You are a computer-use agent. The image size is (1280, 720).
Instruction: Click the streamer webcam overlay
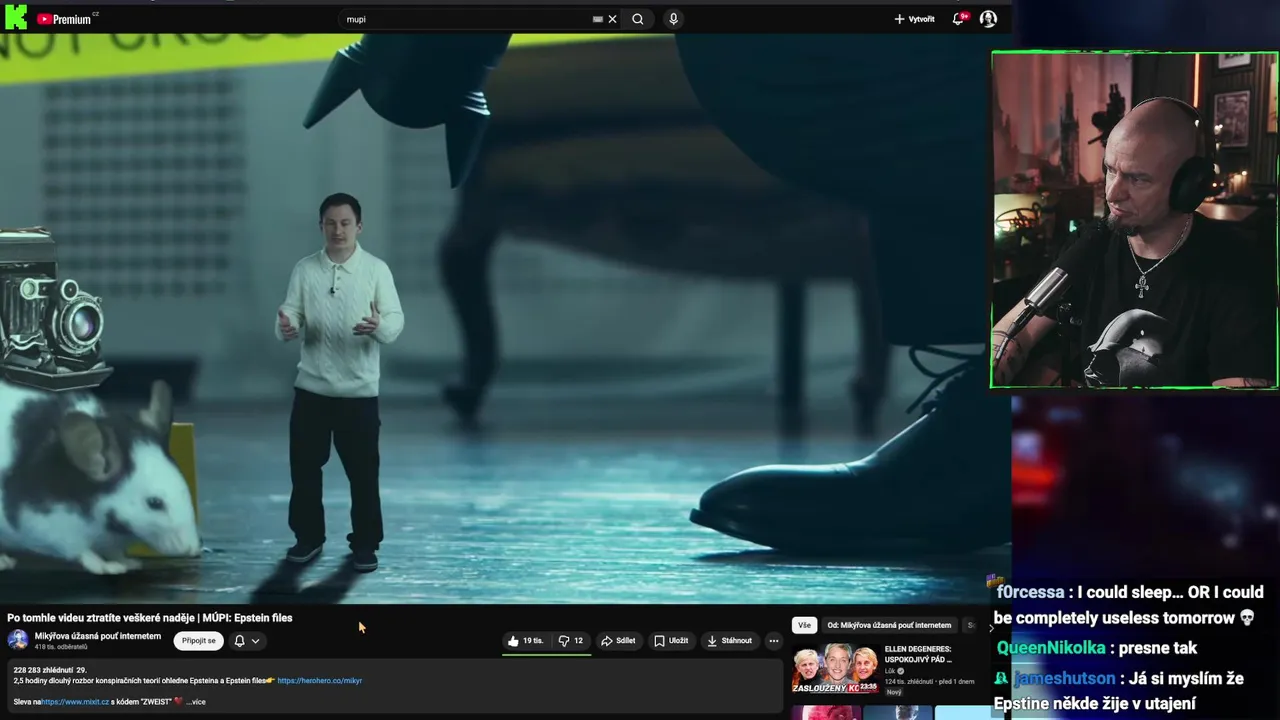[x=1134, y=220]
